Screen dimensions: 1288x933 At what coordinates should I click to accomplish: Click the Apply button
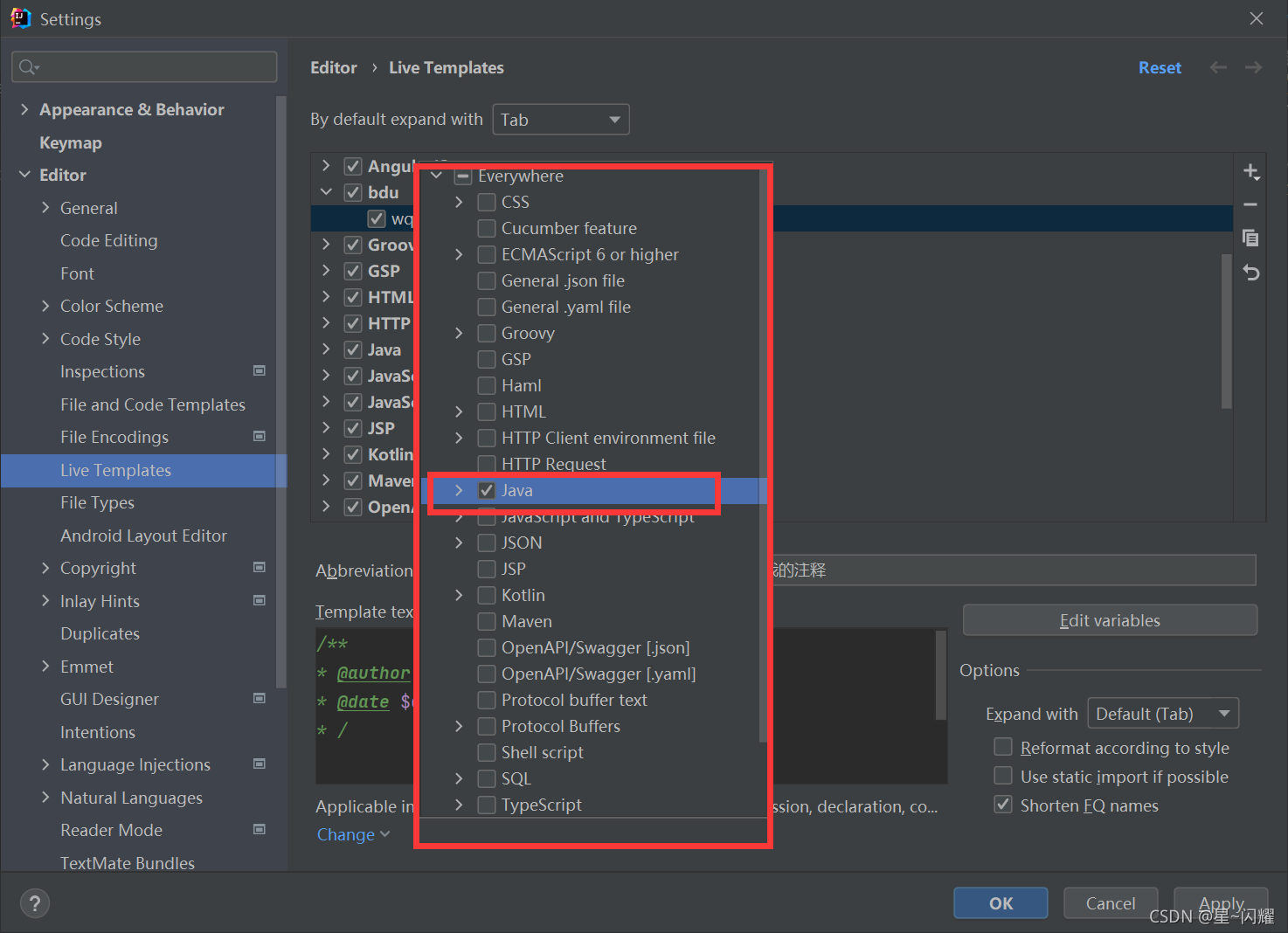click(x=1221, y=903)
